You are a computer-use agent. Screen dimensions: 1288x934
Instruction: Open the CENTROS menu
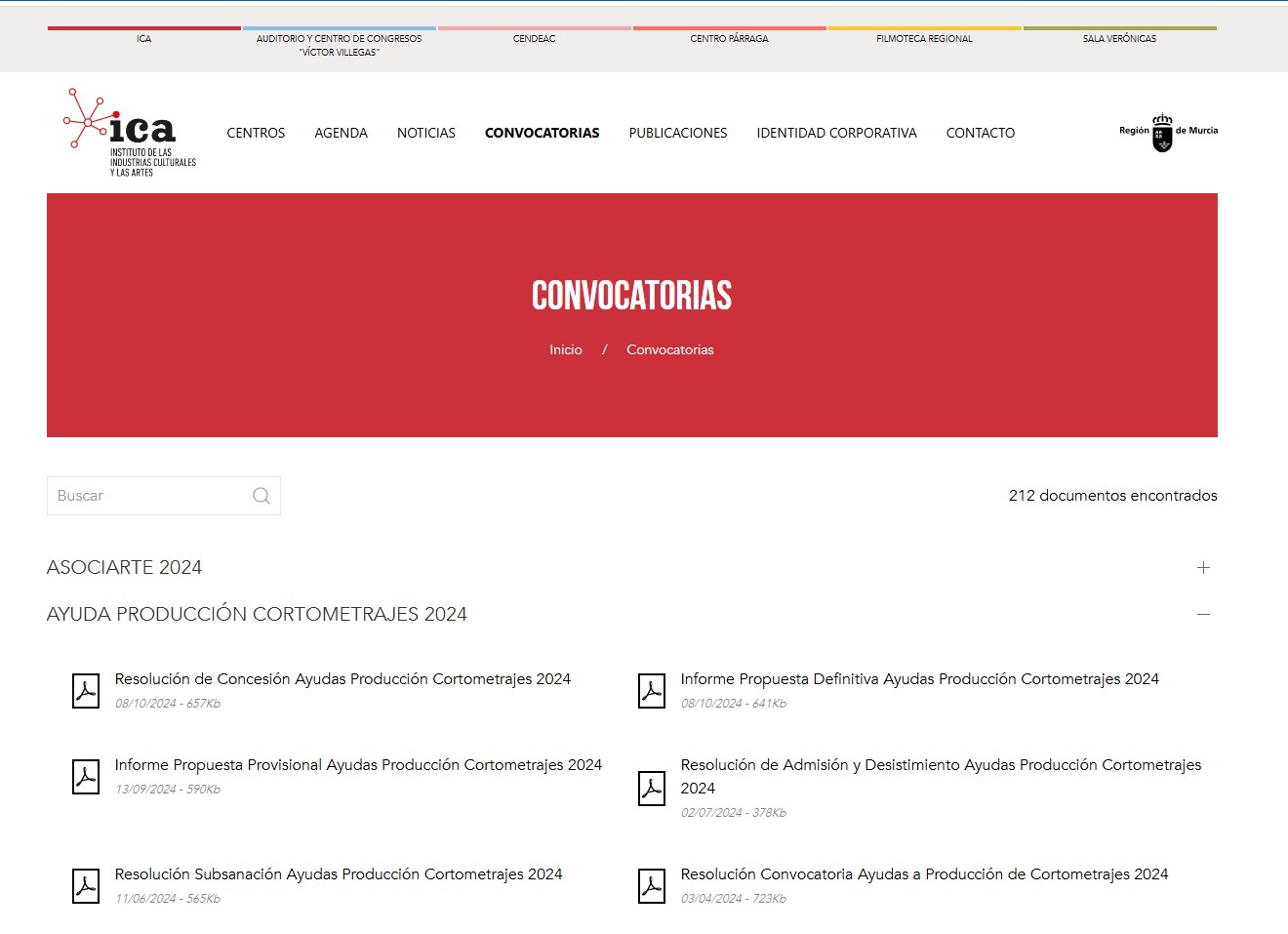pos(256,133)
